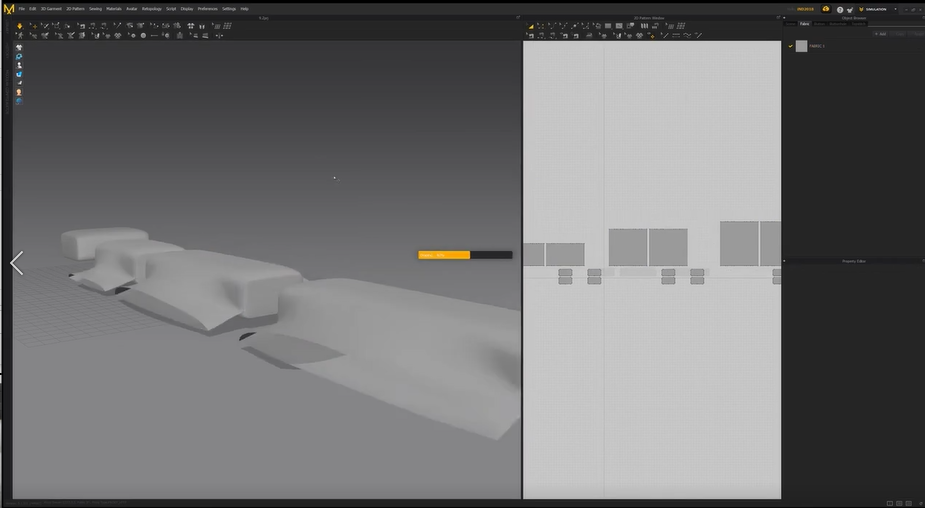Select the Select/Move tool with yellow star
The height and width of the screenshot is (508, 925).
point(32,26)
